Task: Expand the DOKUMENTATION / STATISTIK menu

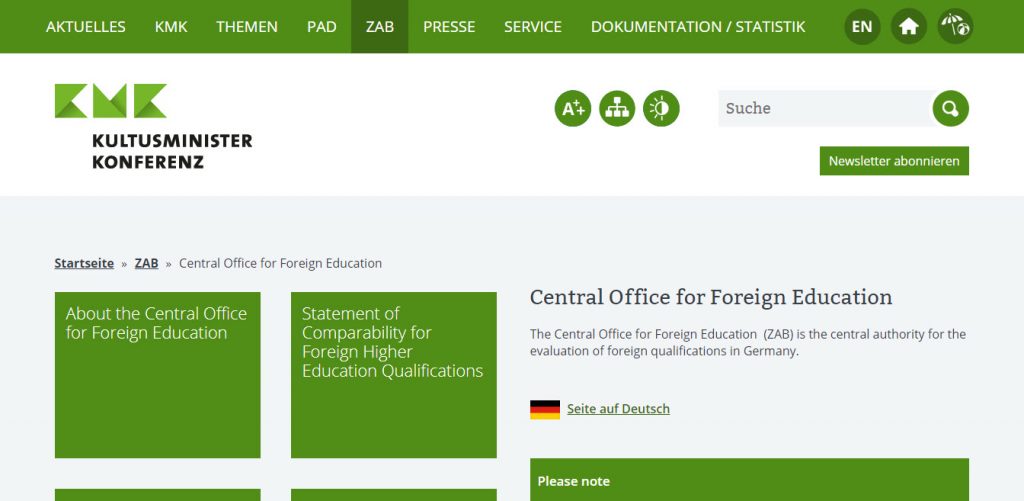Action: tap(698, 27)
